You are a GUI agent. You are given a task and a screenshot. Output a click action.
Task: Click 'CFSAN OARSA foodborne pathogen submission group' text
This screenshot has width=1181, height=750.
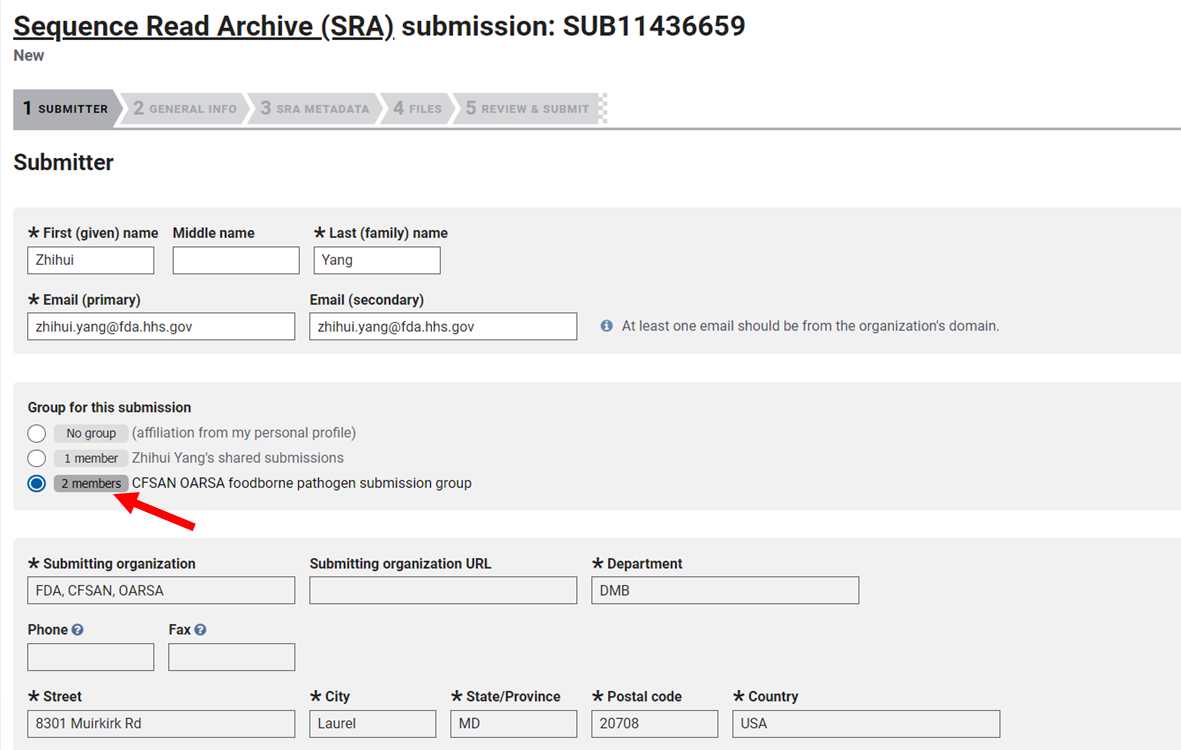tap(301, 483)
